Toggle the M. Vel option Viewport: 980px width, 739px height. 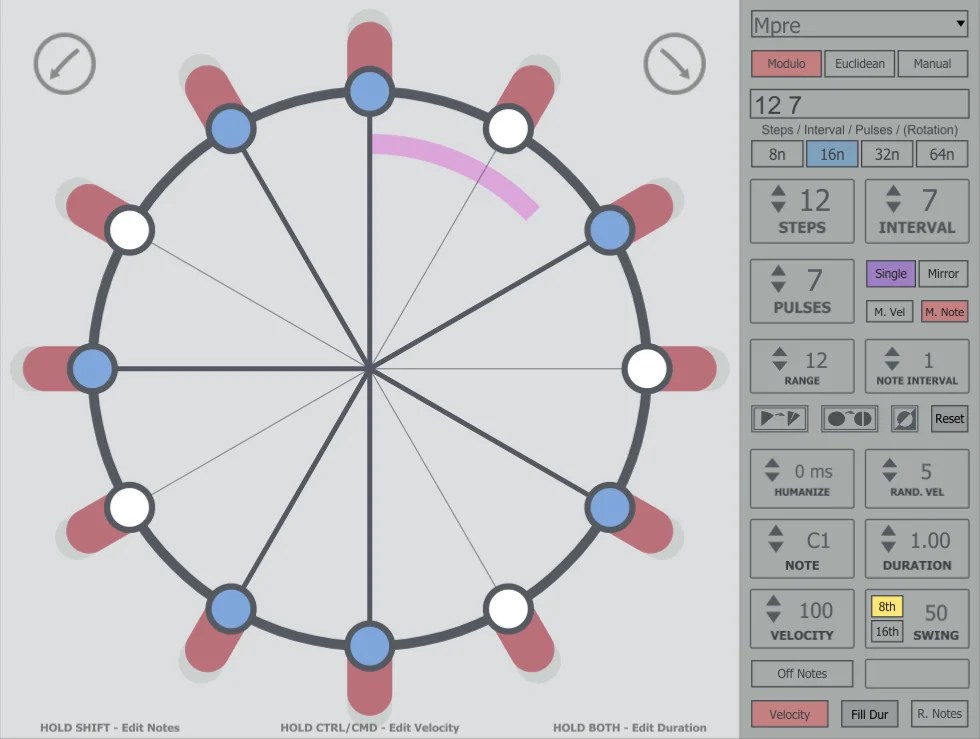(x=889, y=311)
